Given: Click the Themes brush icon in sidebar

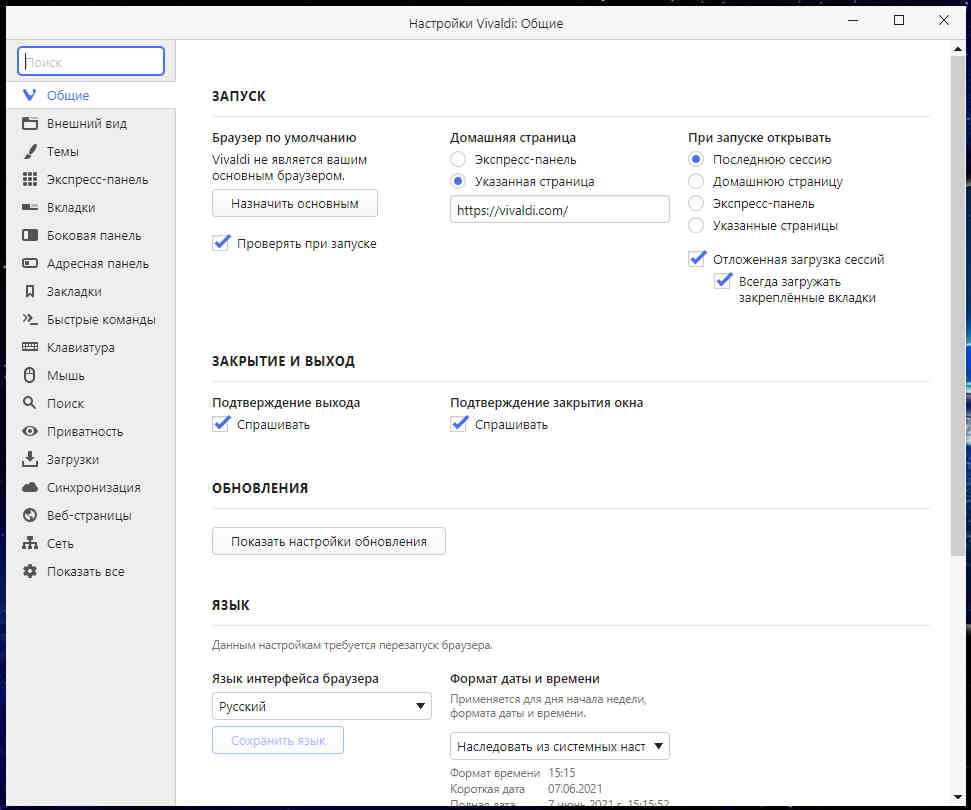Looking at the screenshot, I should (x=30, y=152).
